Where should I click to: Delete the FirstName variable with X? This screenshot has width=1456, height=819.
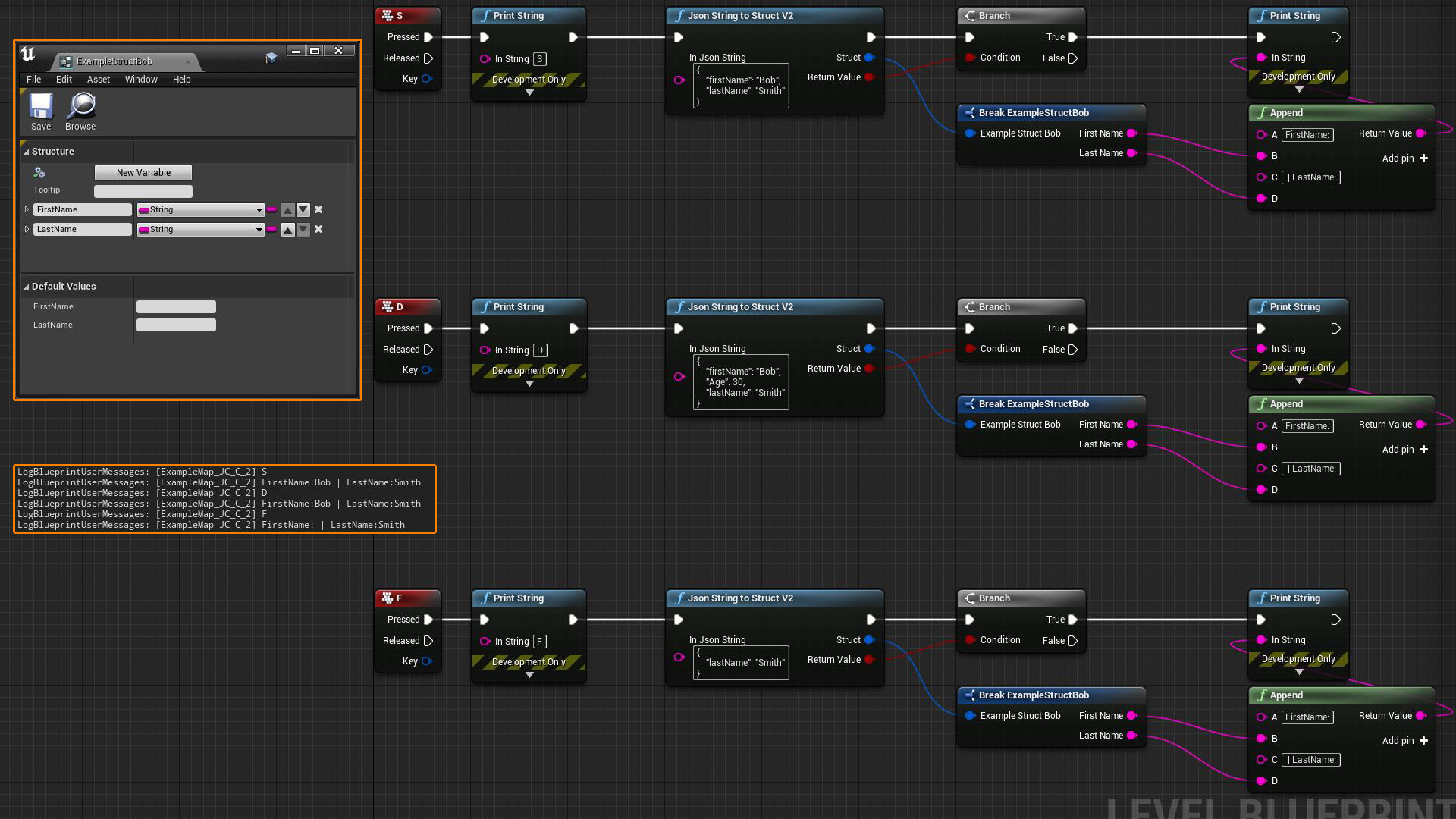318,210
